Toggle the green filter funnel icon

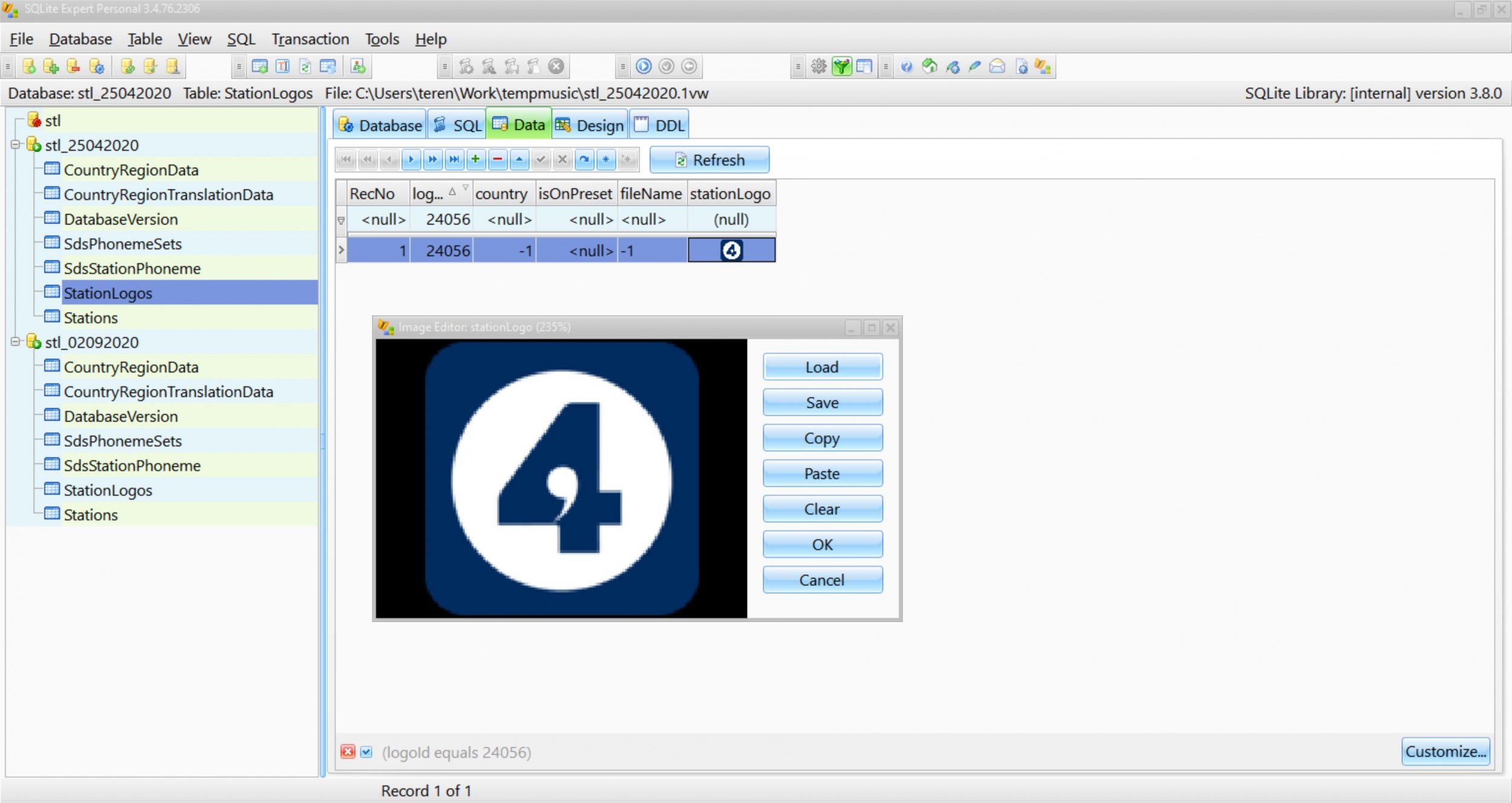pyautogui.click(x=841, y=67)
